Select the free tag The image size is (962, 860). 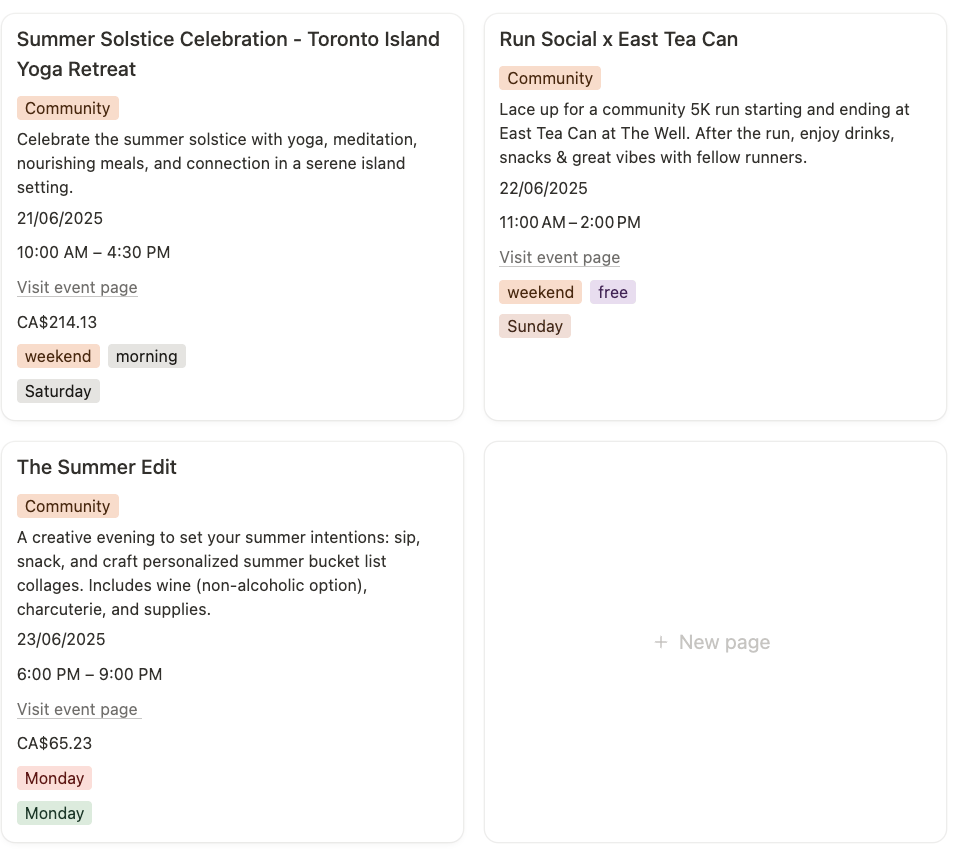[x=613, y=292]
